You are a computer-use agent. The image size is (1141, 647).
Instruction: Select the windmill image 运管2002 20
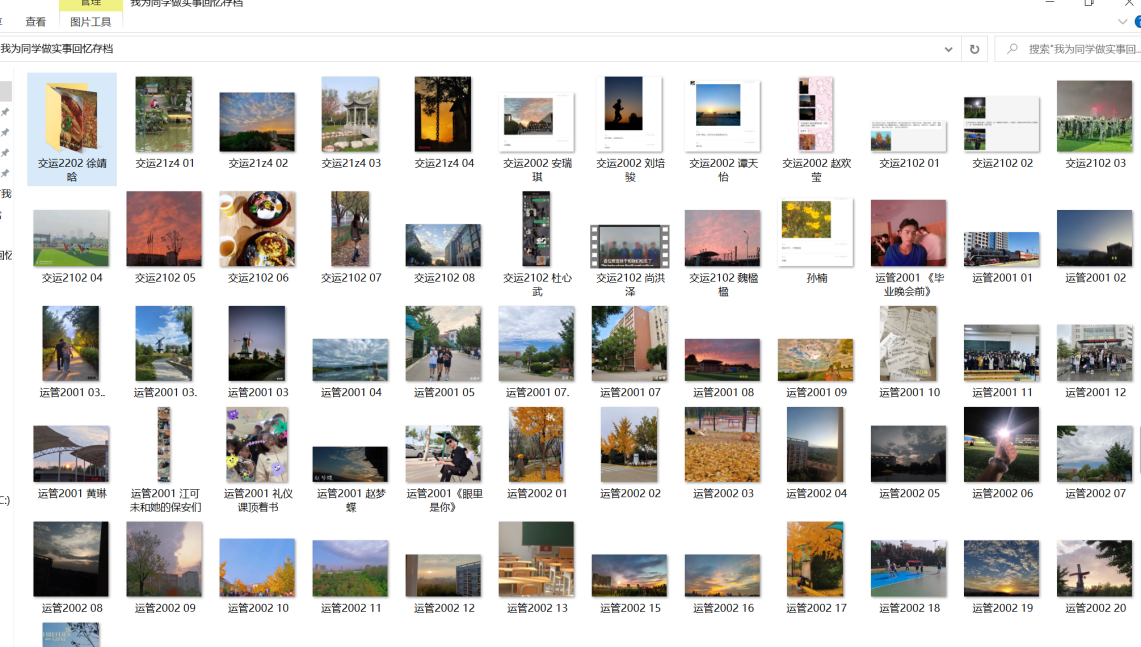click(1095, 568)
